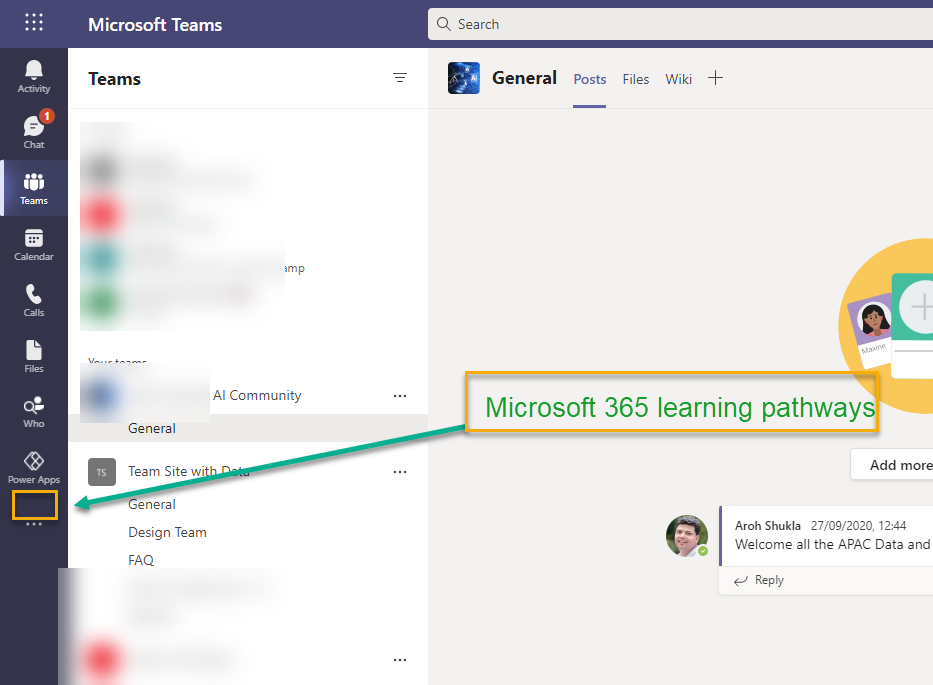Screen dimensions: 933x685
Task: Open options for Team Site with Data
Action: tap(400, 471)
